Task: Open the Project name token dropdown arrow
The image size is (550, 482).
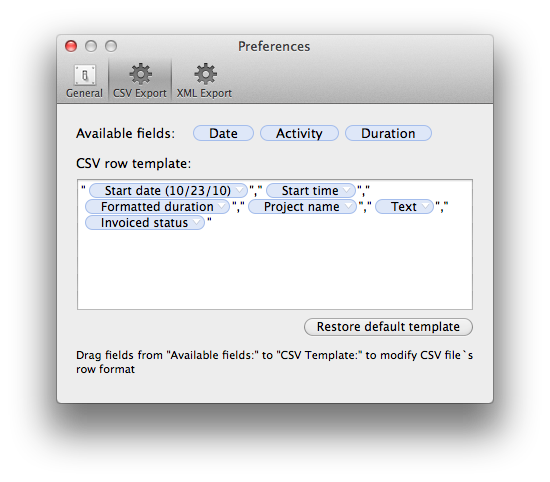Action: click(348, 207)
